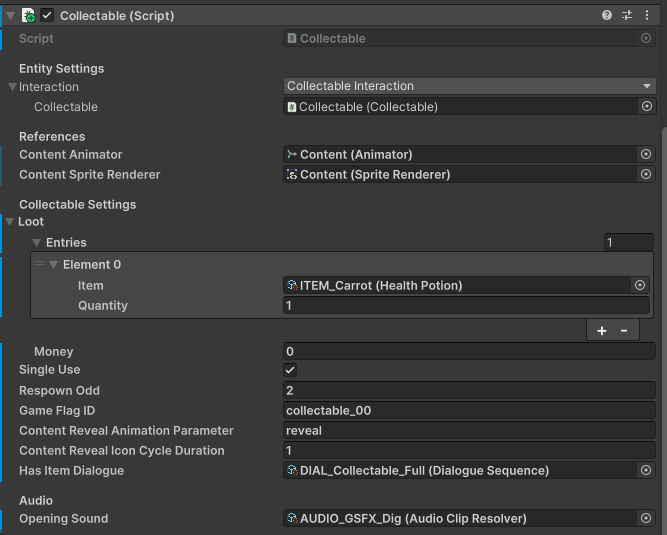The height and width of the screenshot is (535, 667).
Task: Toggle the Single Use checkbox
Action: pyautogui.click(x=290, y=370)
